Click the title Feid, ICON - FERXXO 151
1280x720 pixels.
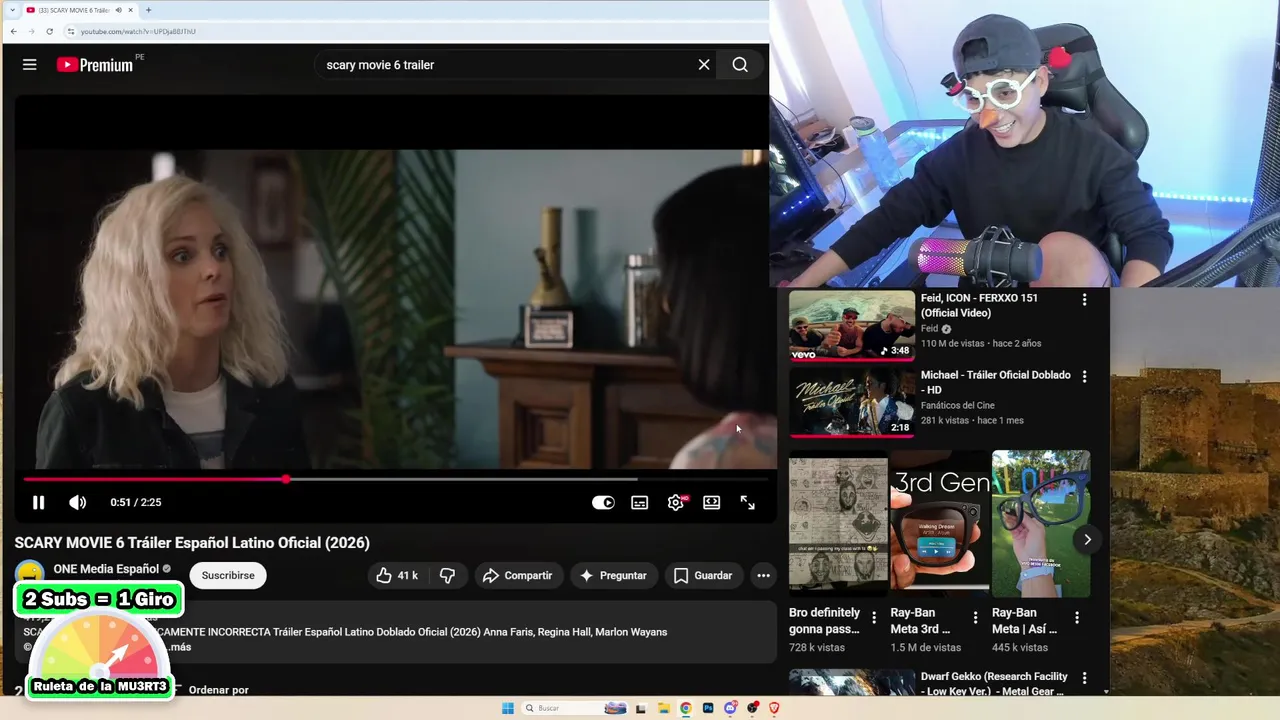coord(980,305)
